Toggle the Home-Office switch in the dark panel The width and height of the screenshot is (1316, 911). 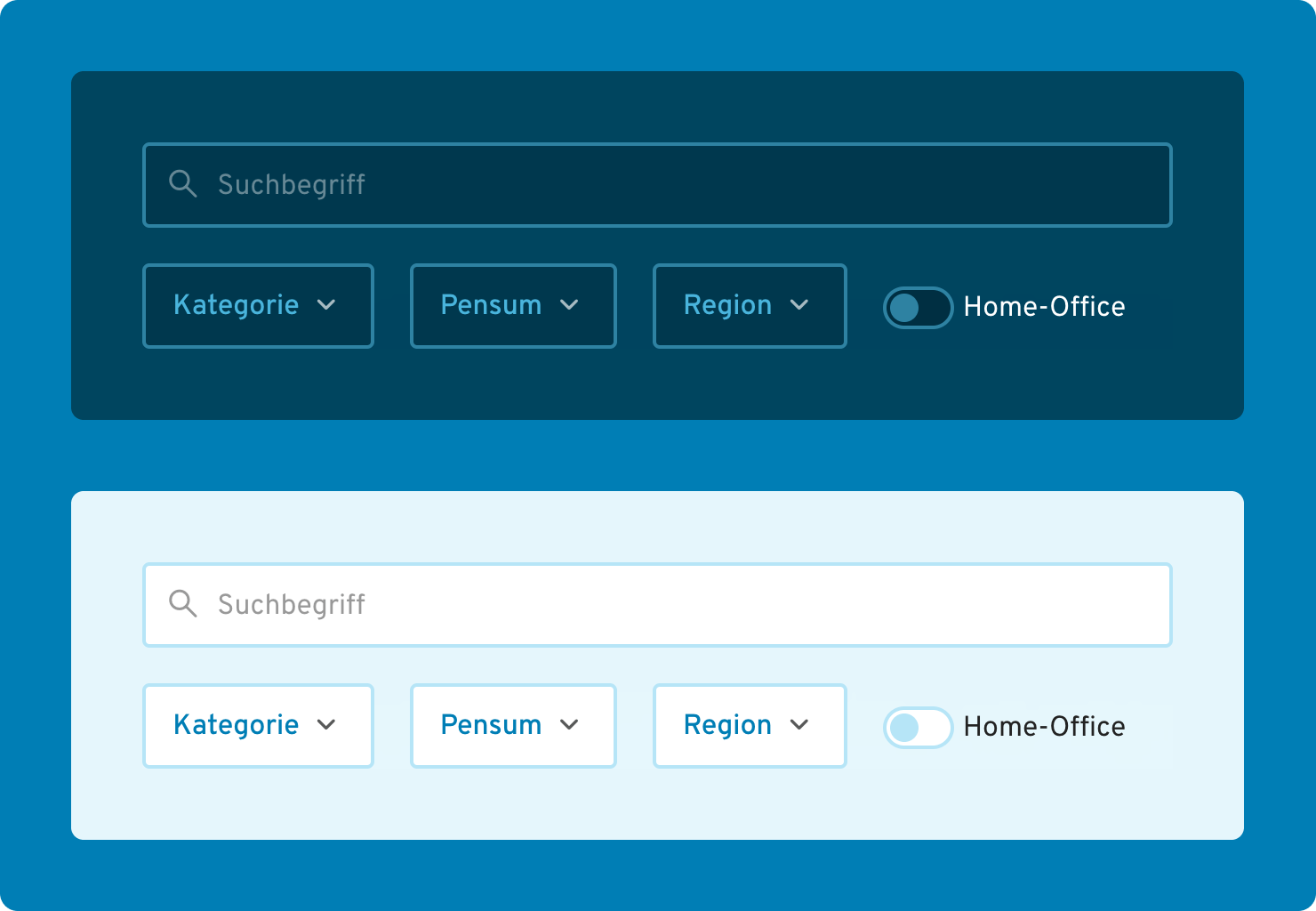click(x=918, y=308)
